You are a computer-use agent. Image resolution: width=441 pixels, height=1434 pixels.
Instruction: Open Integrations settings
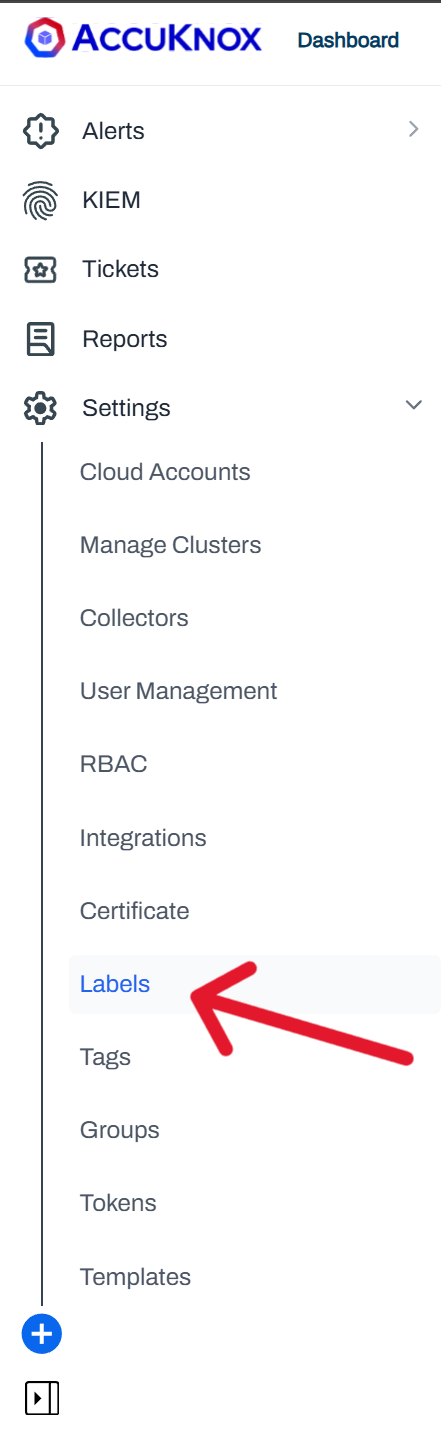pyautogui.click(x=143, y=838)
